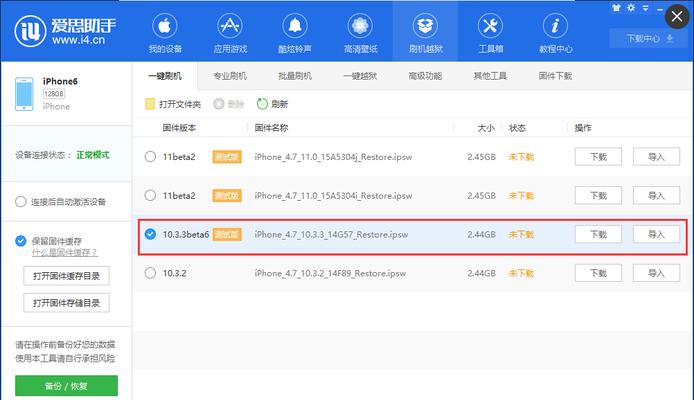The image size is (694, 400).
Task: Click 打开文件夹 open folder icon
Action: (x=150, y=104)
